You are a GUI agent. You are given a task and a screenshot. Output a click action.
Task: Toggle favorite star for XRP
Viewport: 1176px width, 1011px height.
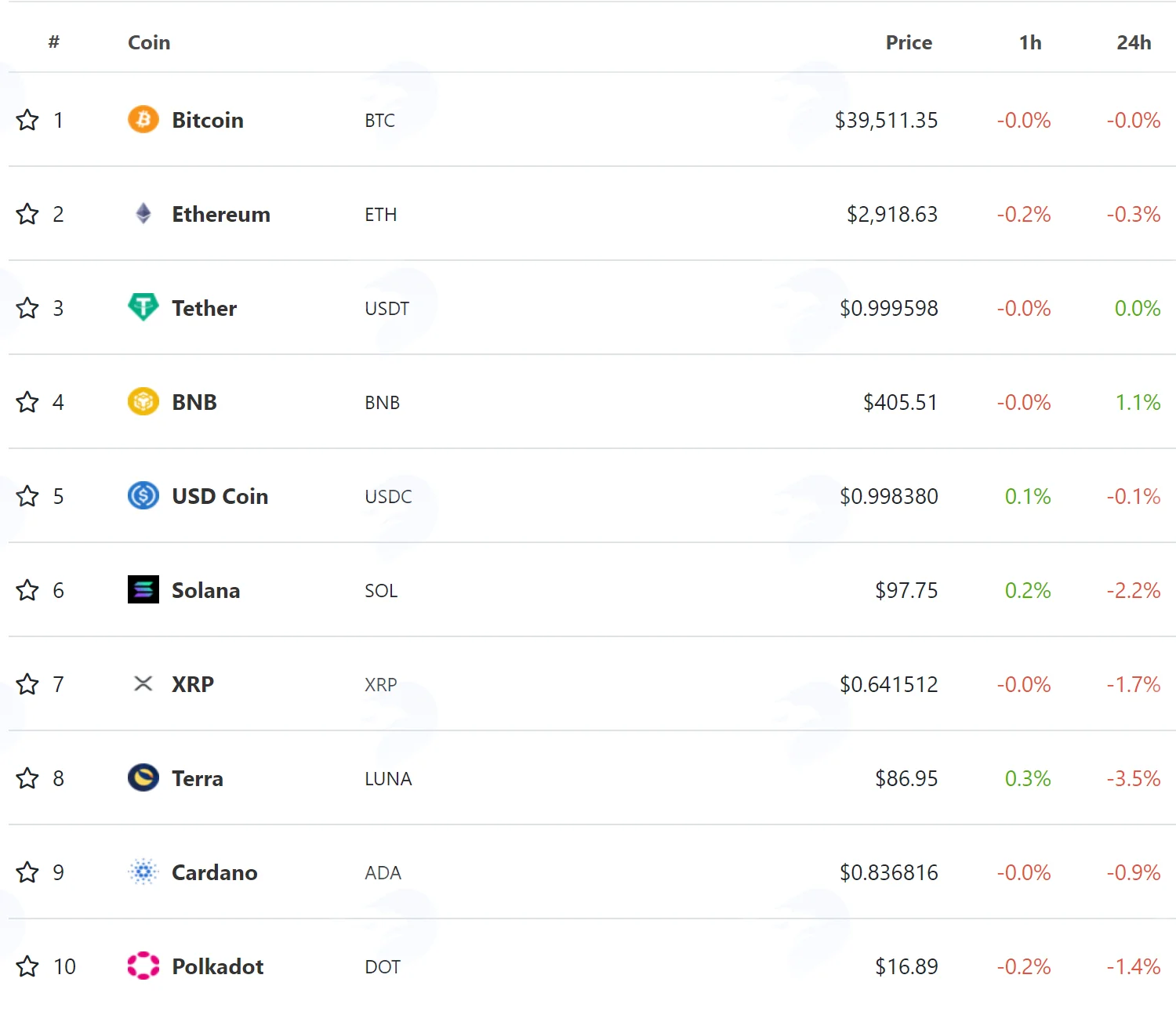pyautogui.click(x=27, y=684)
